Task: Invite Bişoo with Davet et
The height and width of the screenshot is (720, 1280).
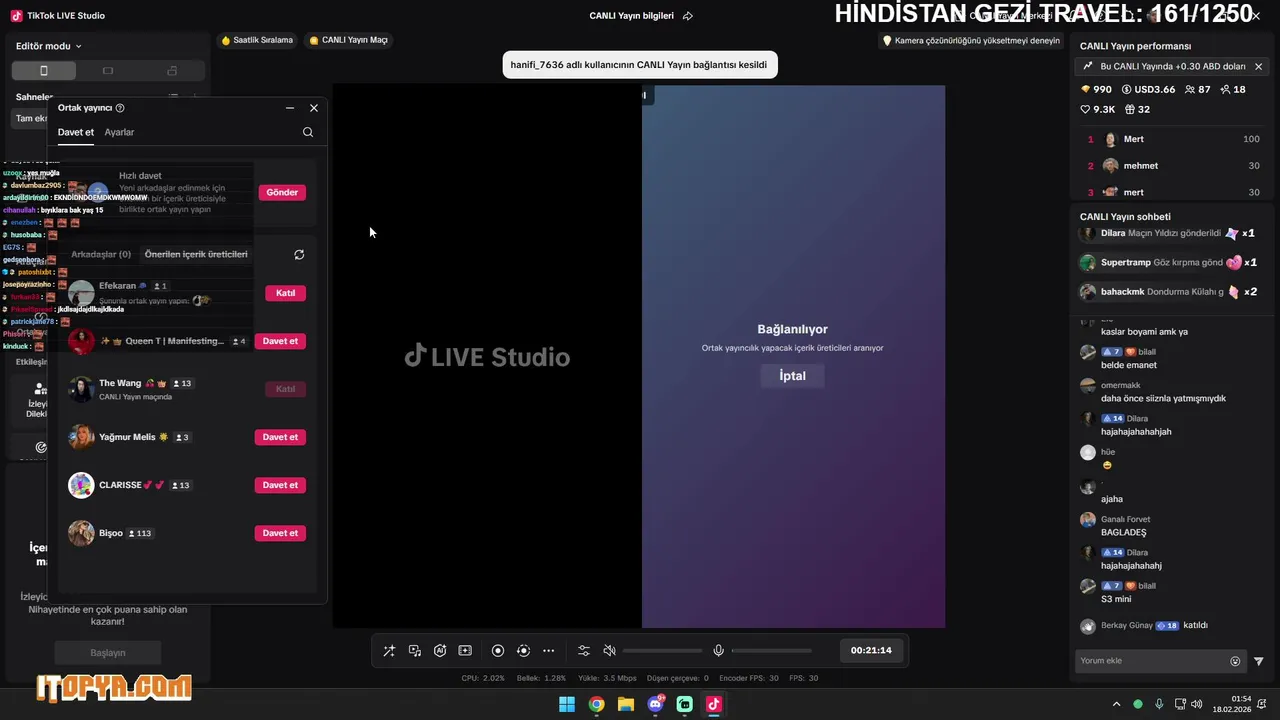Action: (280, 533)
